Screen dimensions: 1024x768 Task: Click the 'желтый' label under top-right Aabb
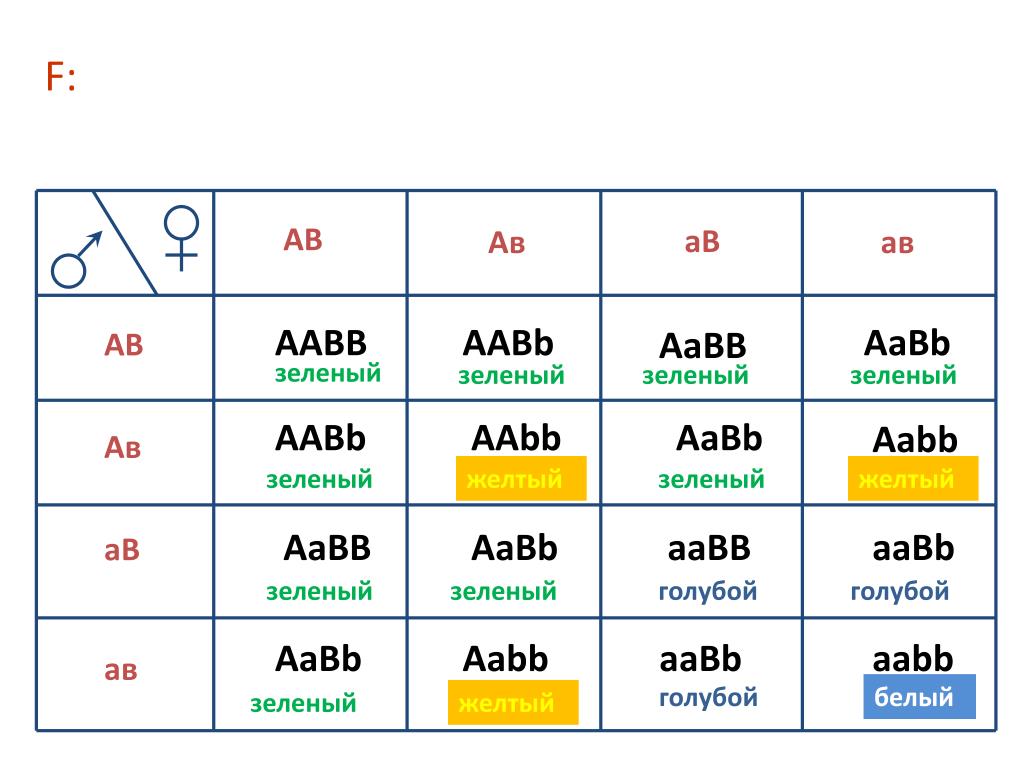(x=913, y=479)
